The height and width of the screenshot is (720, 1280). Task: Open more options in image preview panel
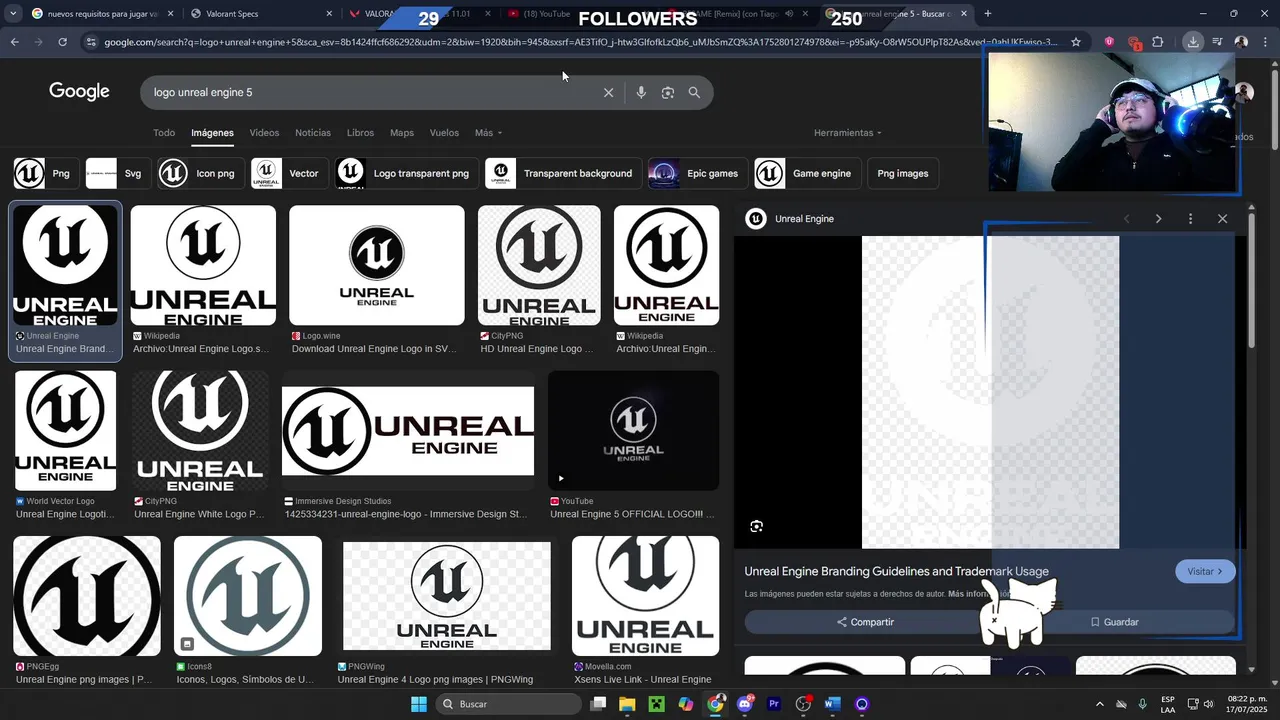(1190, 219)
